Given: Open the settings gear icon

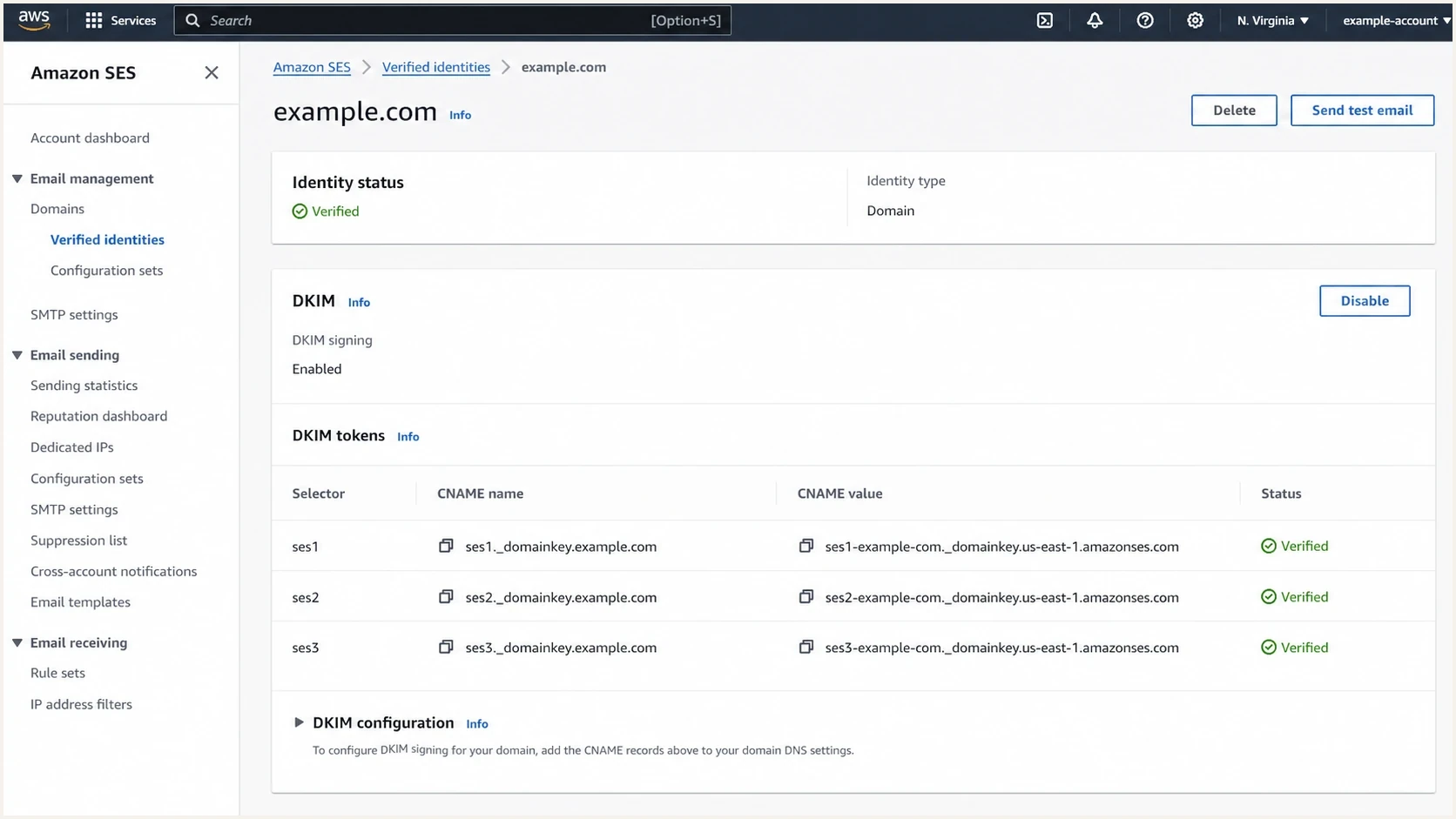Looking at the screenshot, I should pyautogui.click(x=1196, y=20).
